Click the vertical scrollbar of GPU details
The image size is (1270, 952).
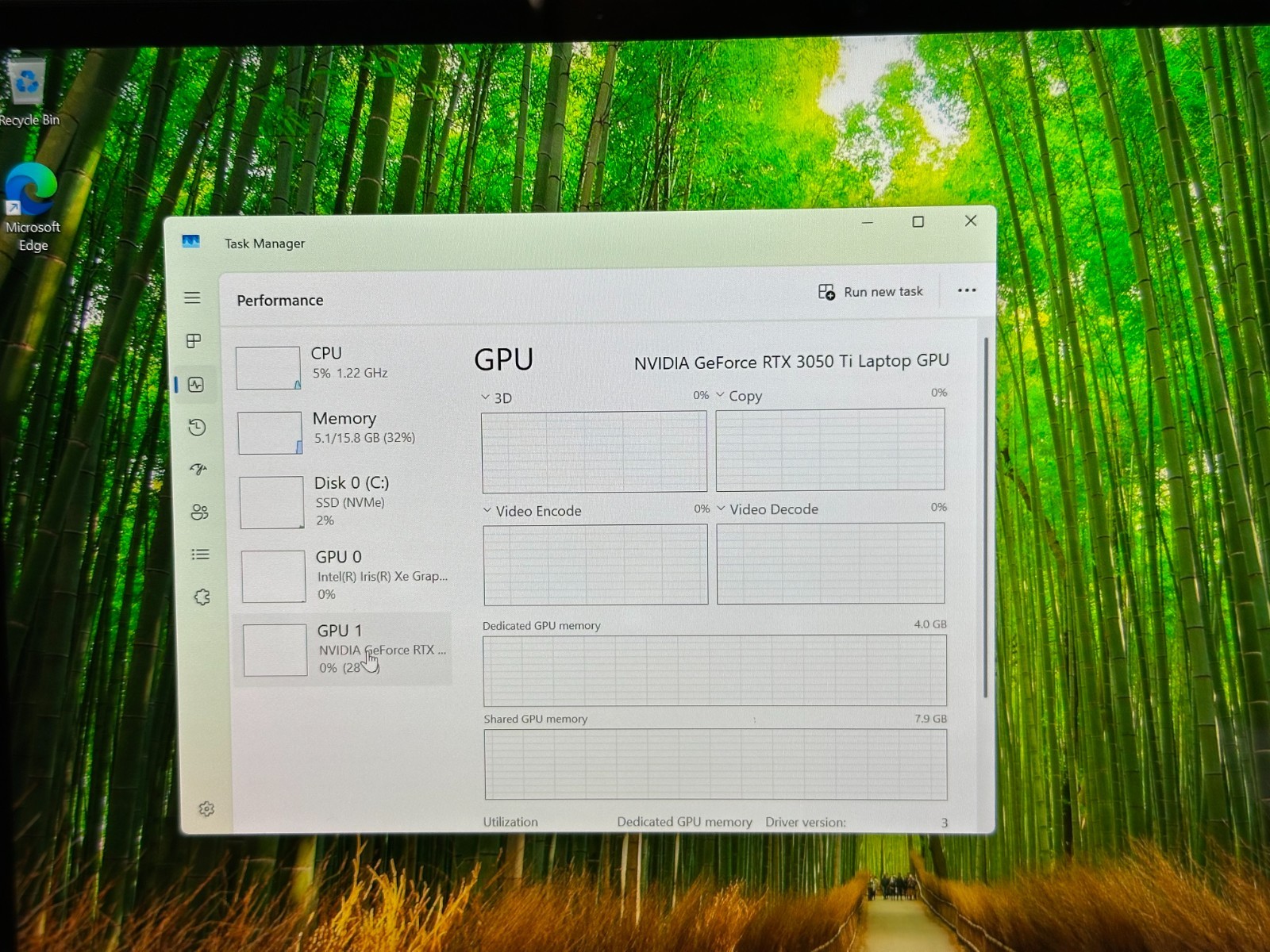click(x=986, y=517)
